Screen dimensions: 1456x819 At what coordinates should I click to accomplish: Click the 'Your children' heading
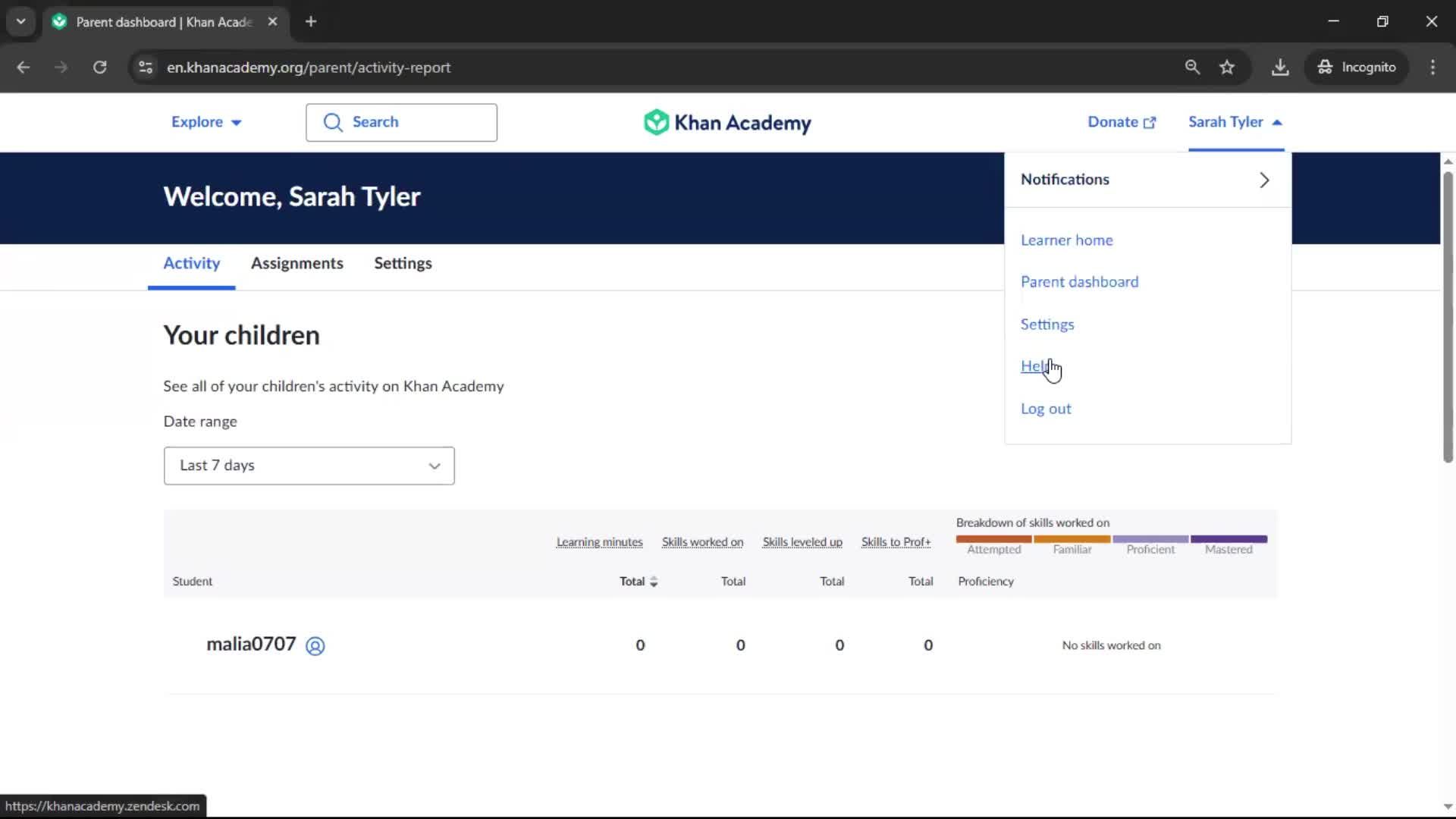tap(241, 335)
